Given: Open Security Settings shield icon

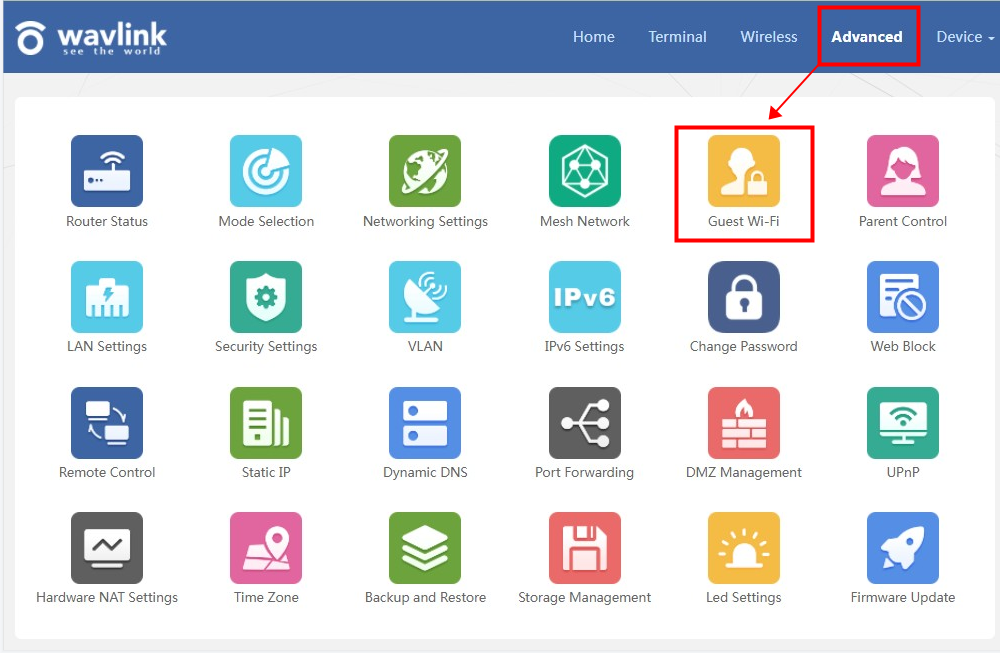Looking at the screenshot, I should coord(266,297).
